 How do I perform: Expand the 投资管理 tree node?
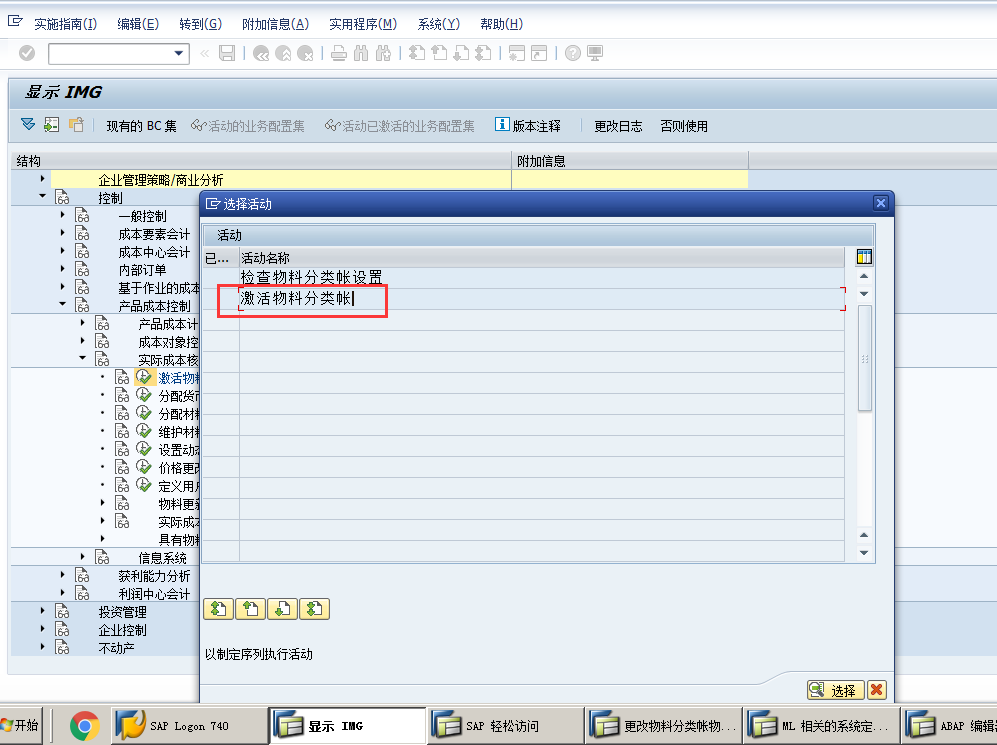click(x=40, y=611)
